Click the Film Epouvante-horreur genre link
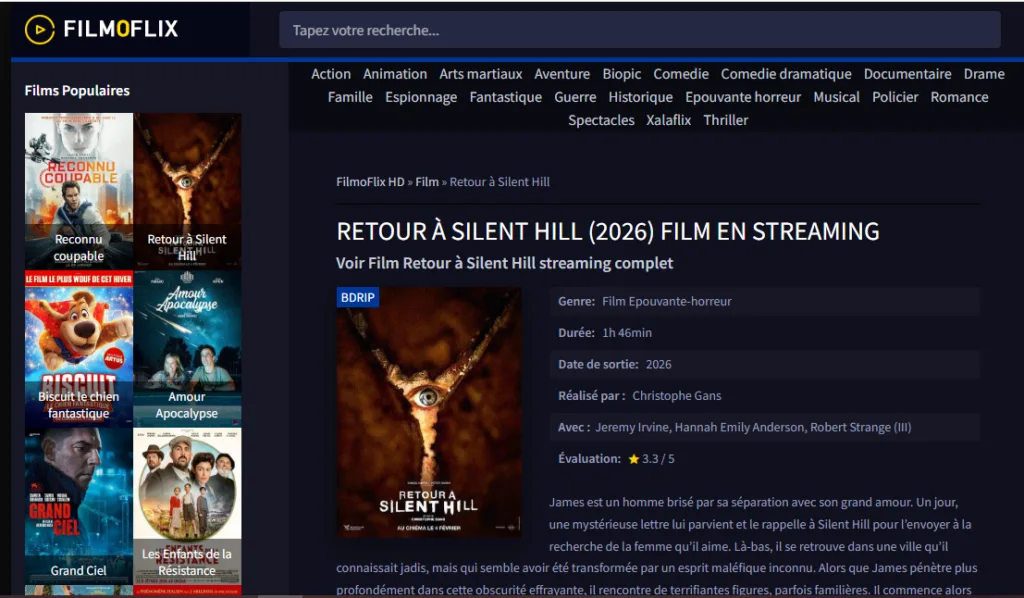 [667, 301]
